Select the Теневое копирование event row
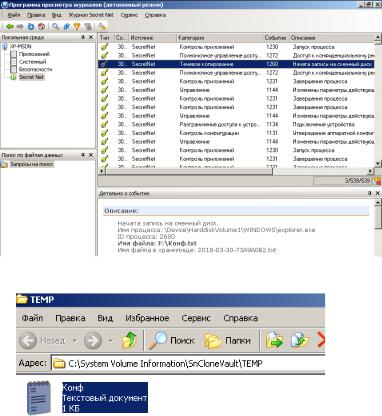382x416 pixels. [236, 64]
